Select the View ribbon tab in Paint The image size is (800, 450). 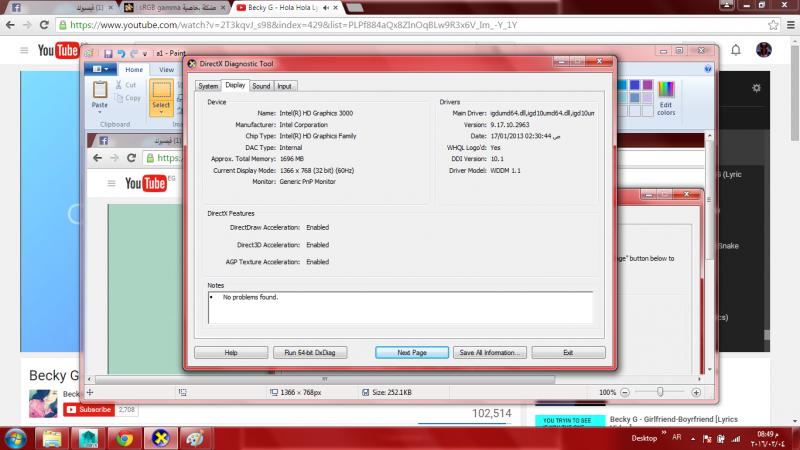(x=166, y=69)
